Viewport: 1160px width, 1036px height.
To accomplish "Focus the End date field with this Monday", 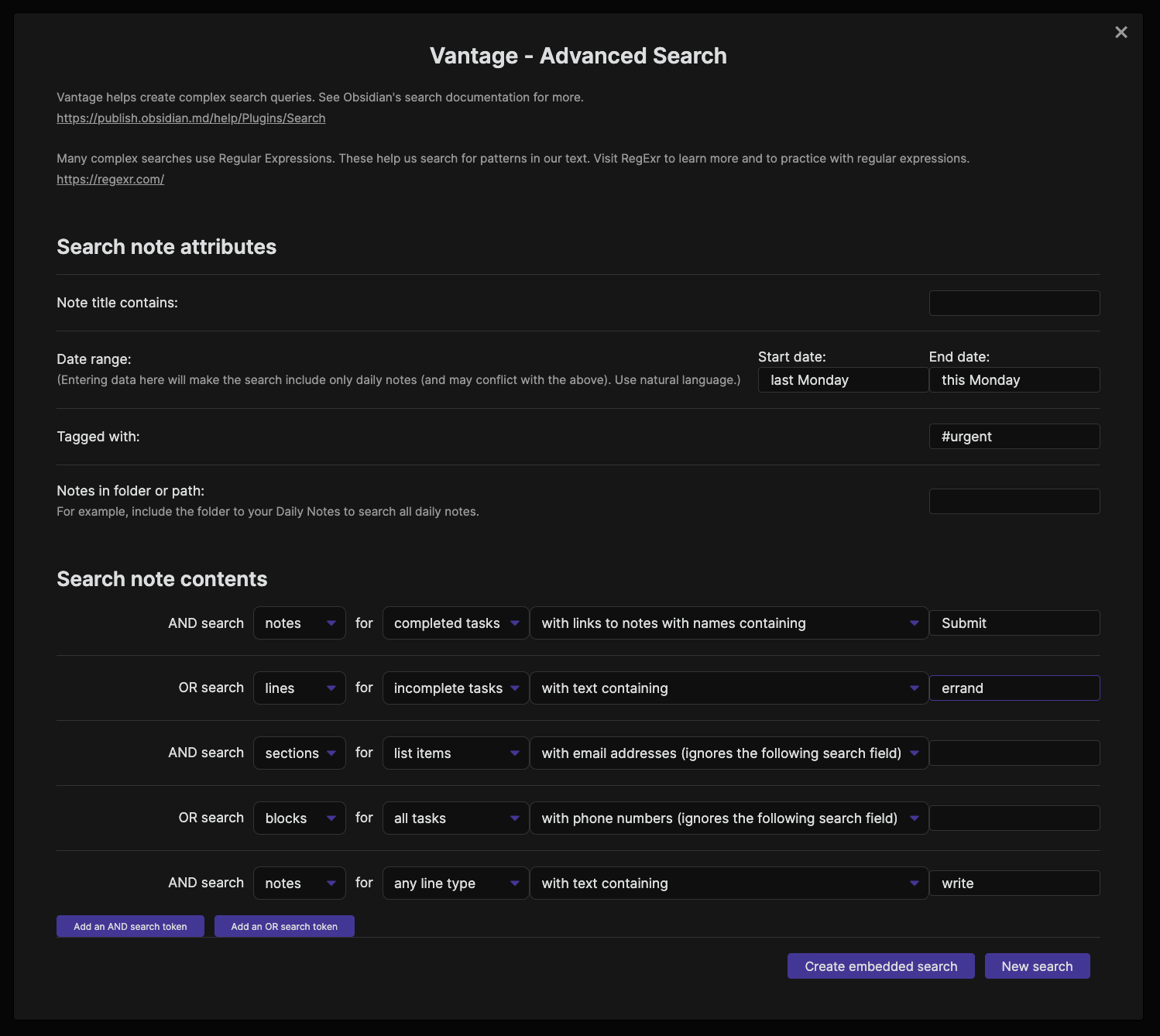I will pyautogui.click(x=1014, y=379).
